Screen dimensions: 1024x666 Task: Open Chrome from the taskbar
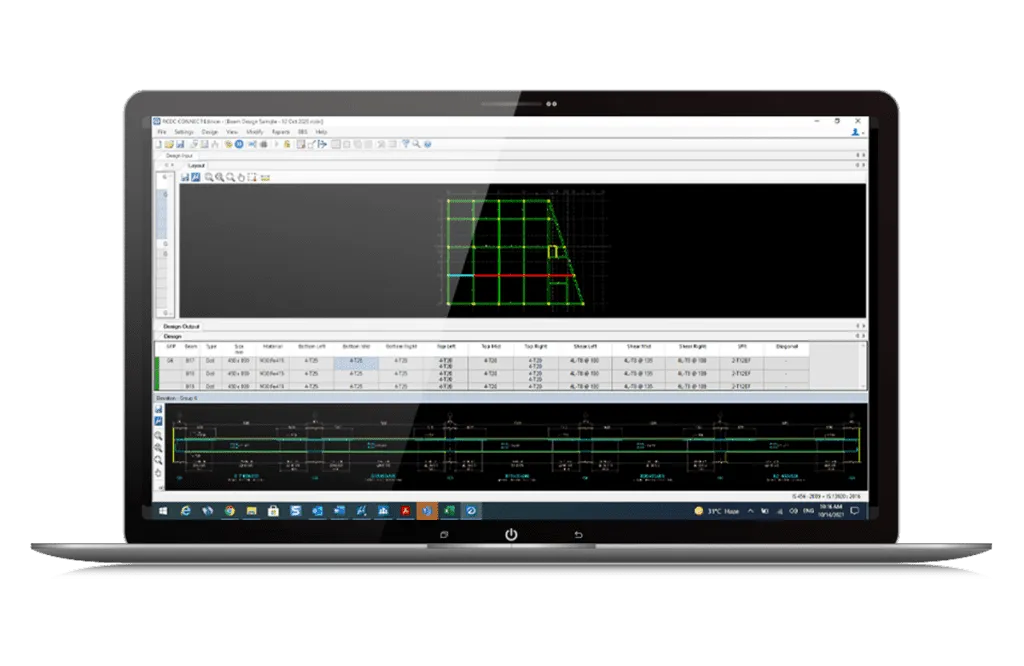230,511
